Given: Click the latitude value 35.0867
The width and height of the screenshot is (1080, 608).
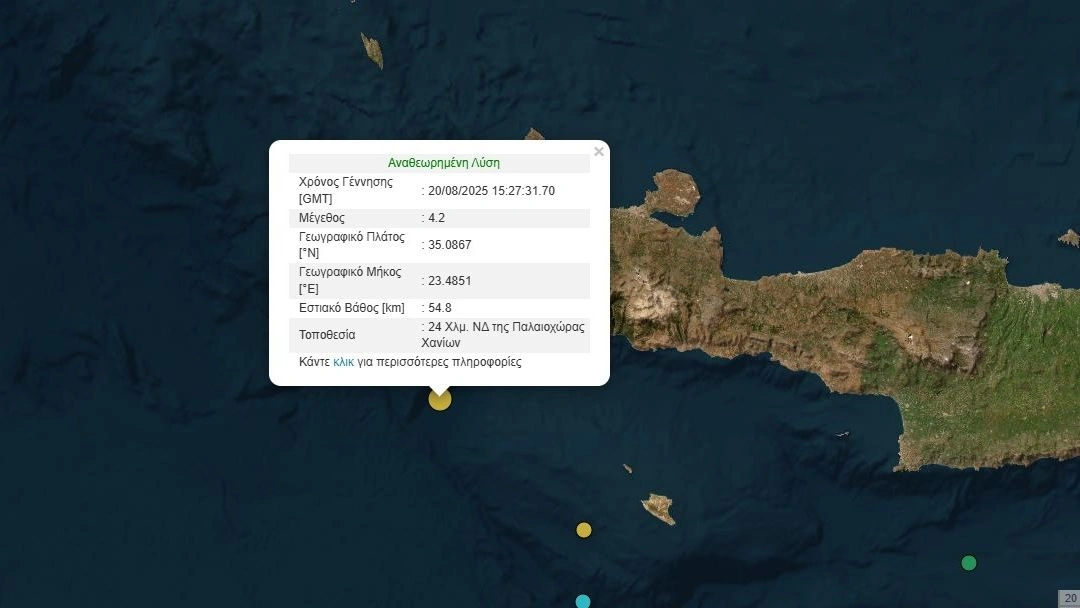Looking at the screenshot, I should click(449, 245).
